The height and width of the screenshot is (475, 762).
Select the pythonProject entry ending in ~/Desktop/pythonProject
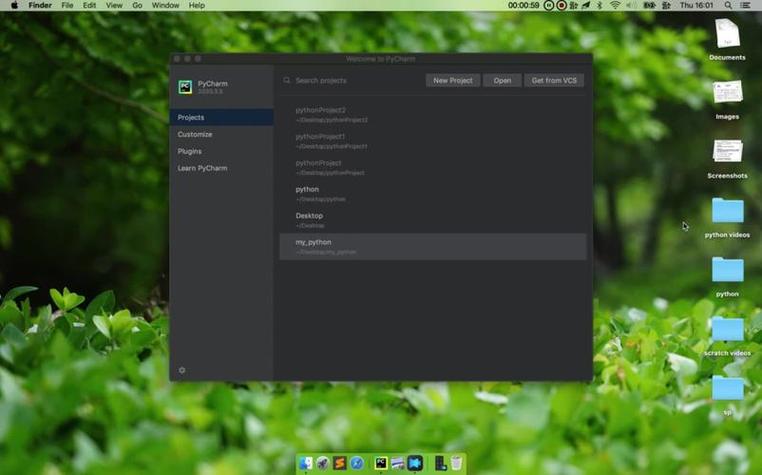click(x=433, y=167)
